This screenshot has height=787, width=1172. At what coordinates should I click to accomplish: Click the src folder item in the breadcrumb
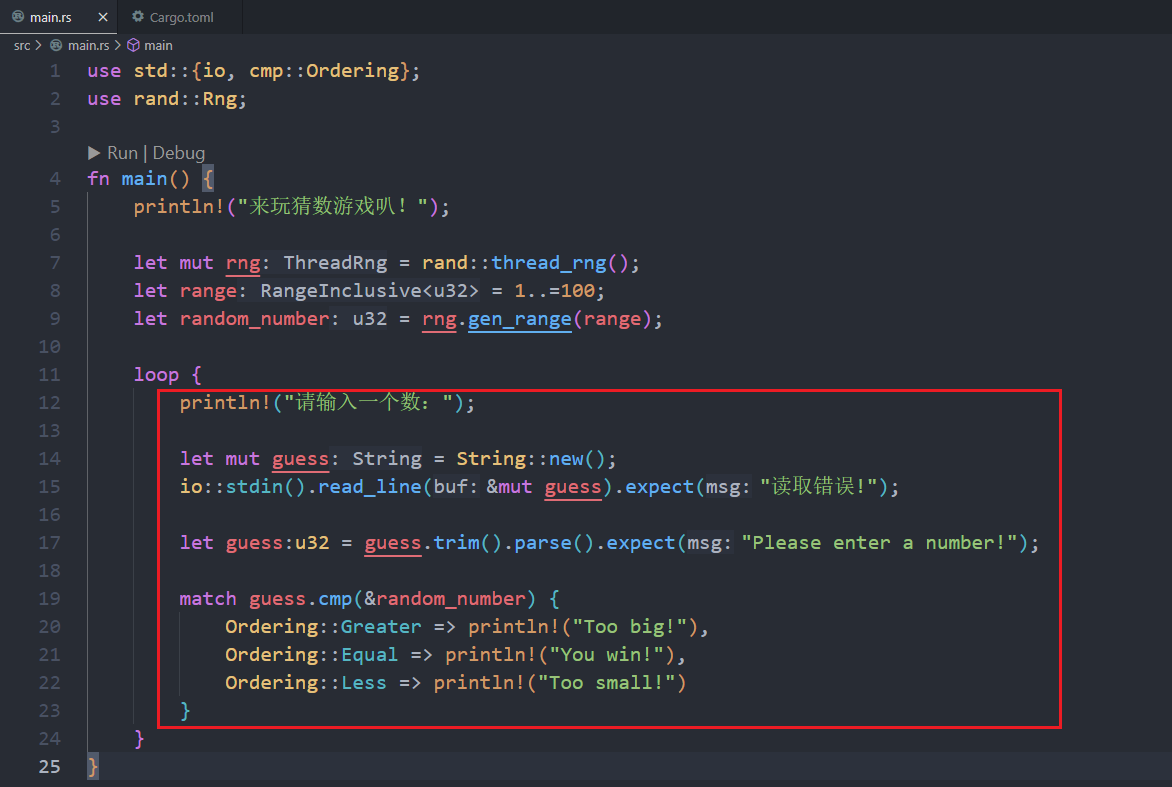click(x=22, y=45)
